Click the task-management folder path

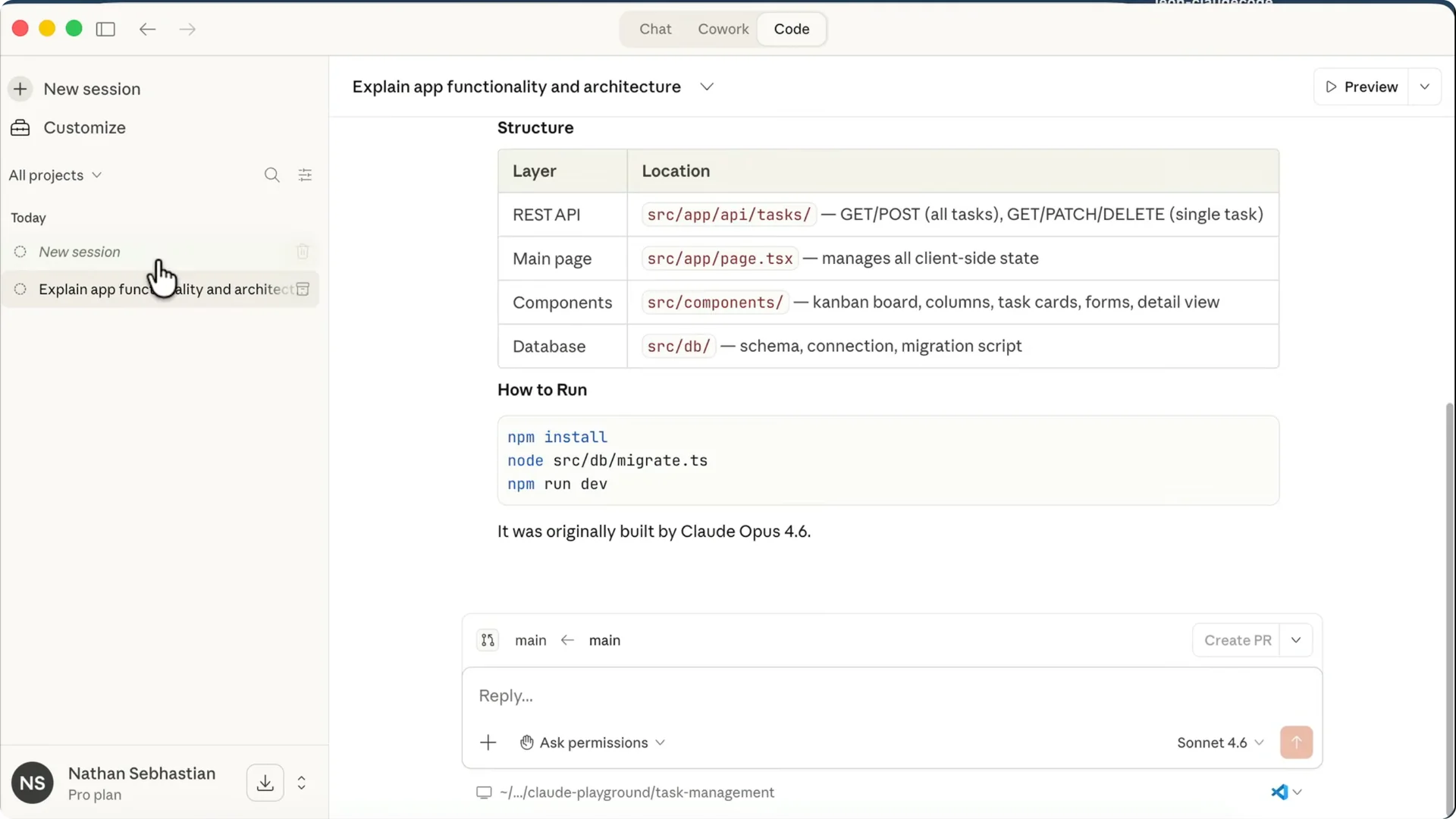pyautogui.click(x=637, y=792)
